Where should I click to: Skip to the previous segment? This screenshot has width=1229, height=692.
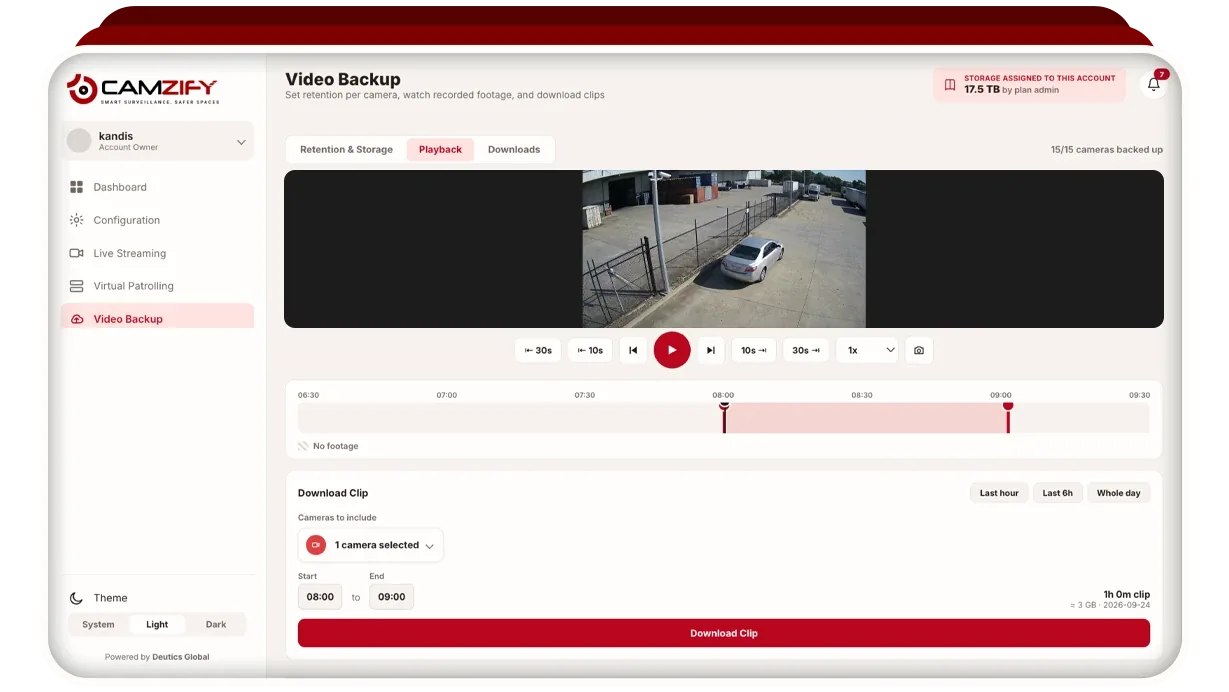(x=633, y=350)
